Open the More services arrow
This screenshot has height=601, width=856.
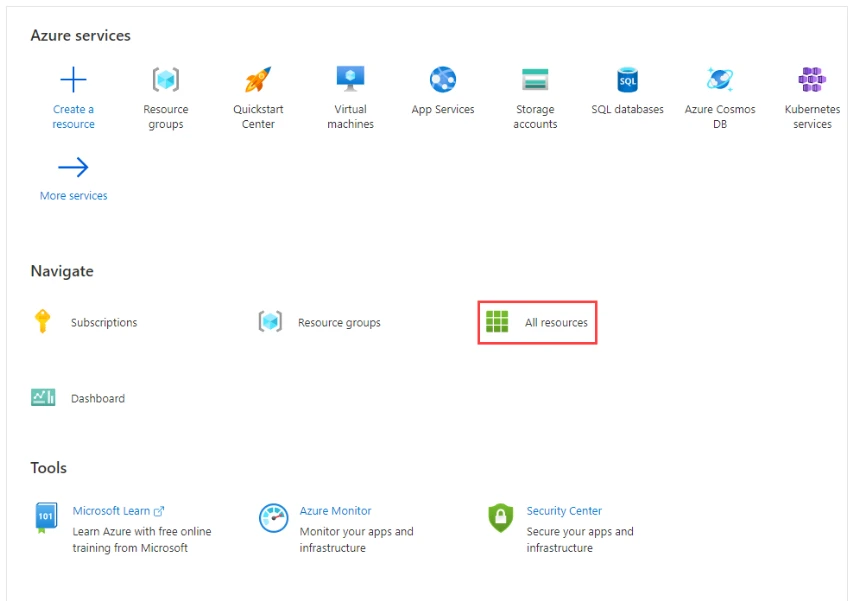click(73, 168)
